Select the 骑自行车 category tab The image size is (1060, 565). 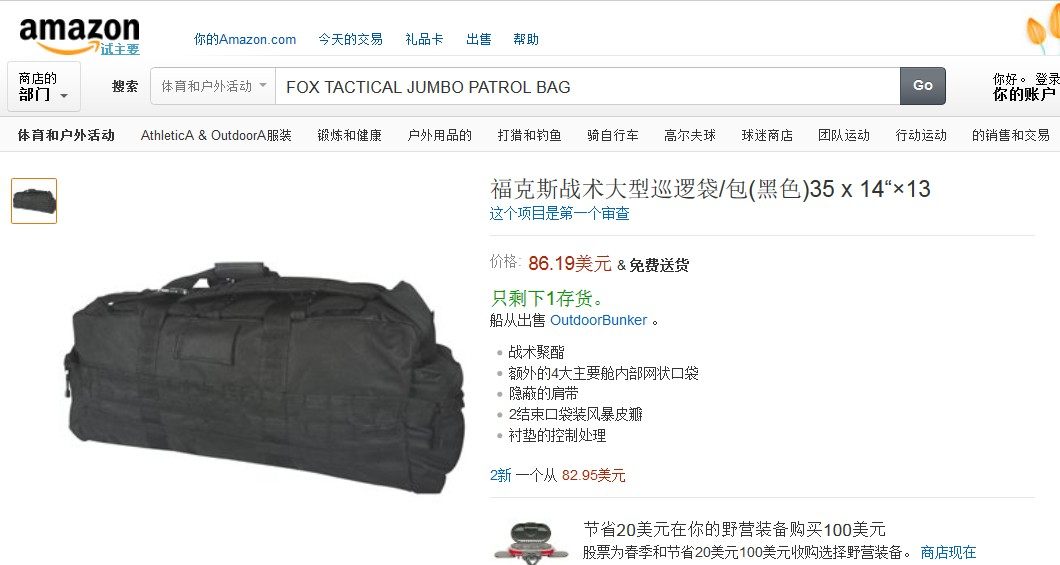coord(612,135)
